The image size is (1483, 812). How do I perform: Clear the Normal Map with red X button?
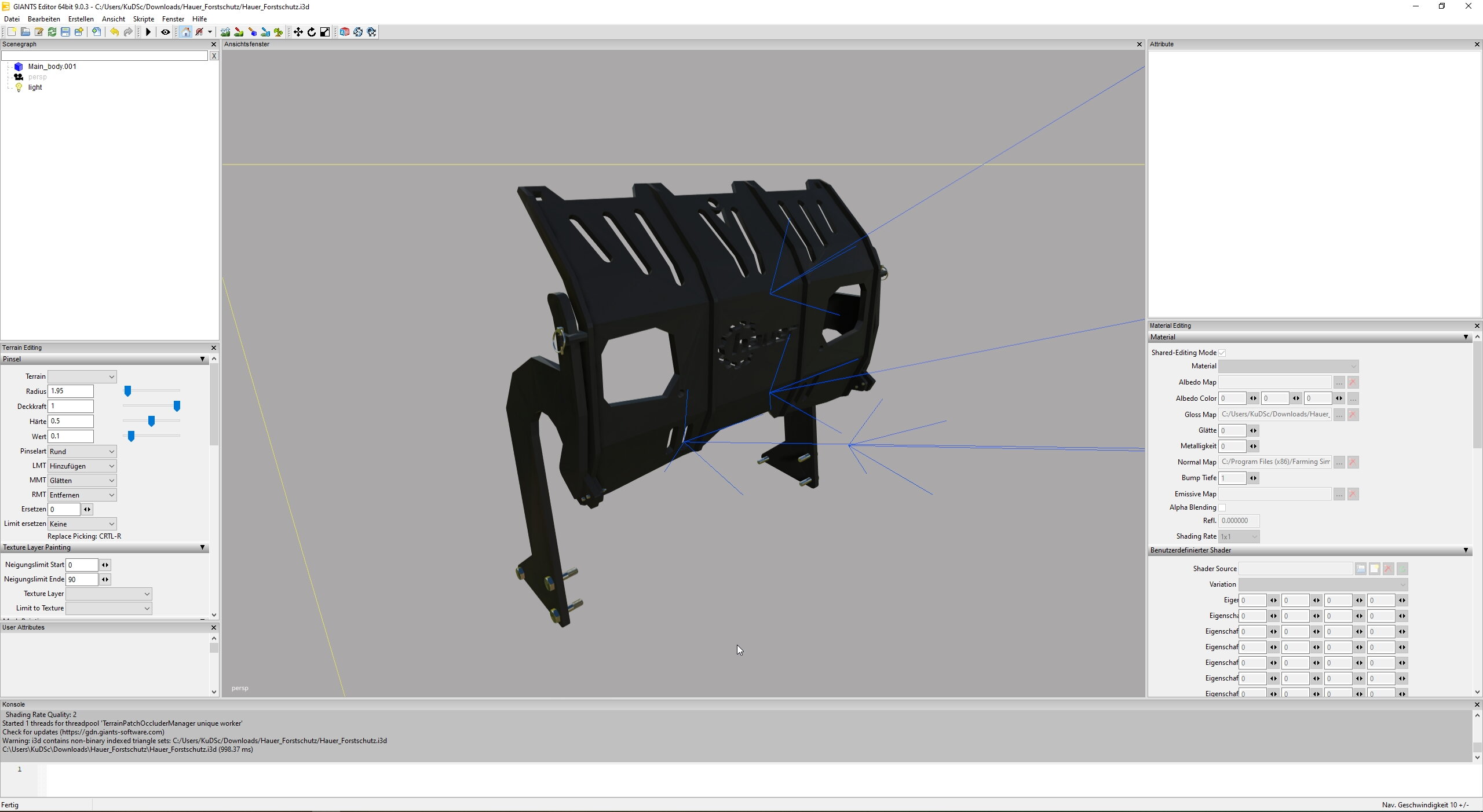pyautogui.click(x=1353, y=462)
